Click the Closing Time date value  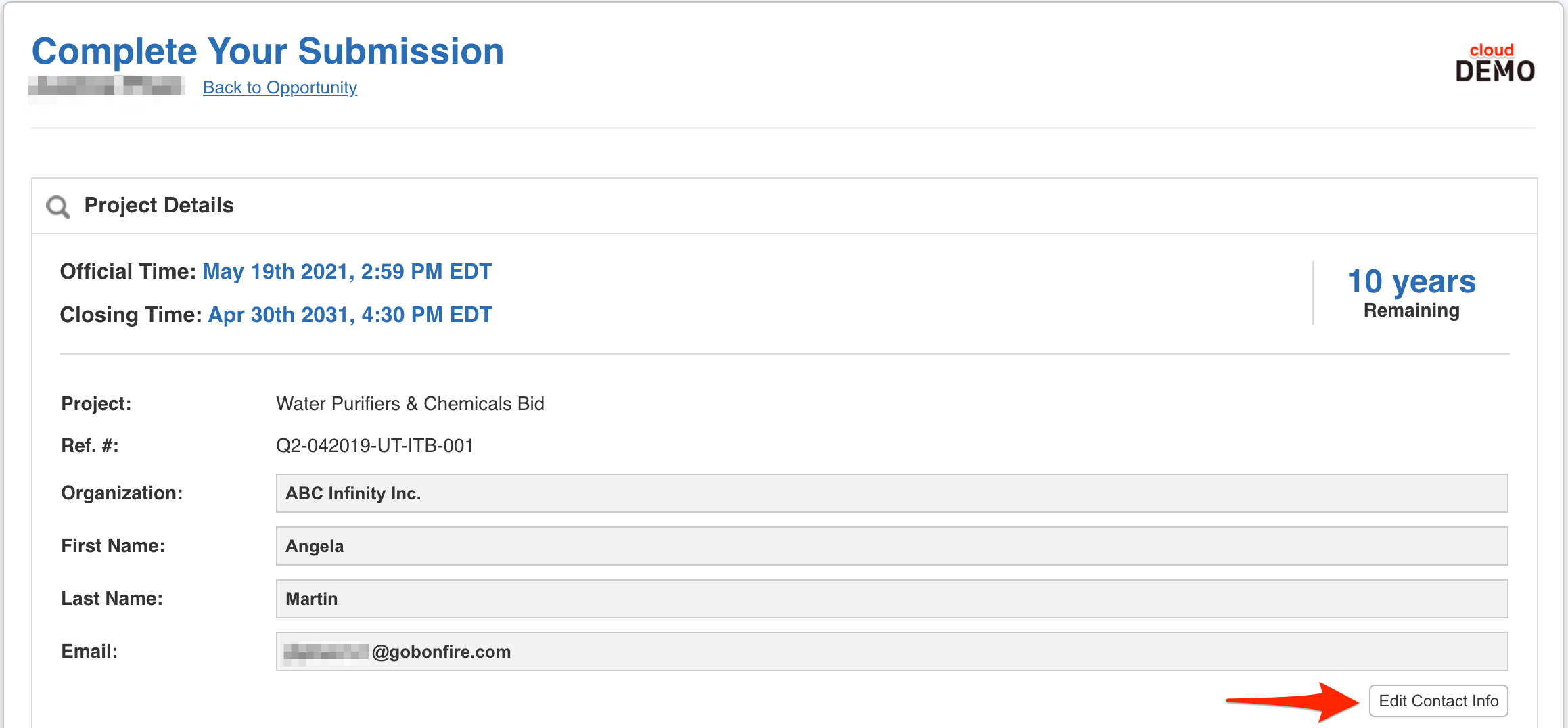[x=350, y=315]
